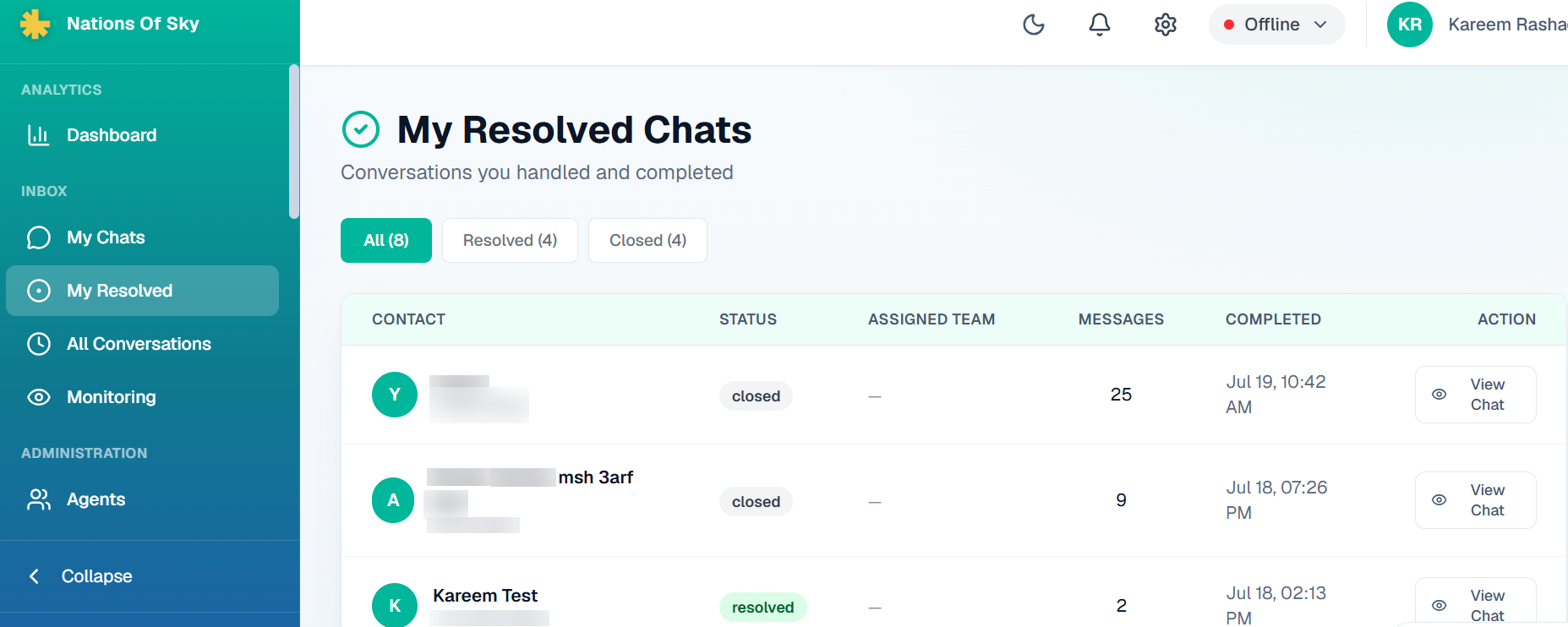1568x627 pixels.
Task: Click the Agents people icon
Action: (39, 499)
